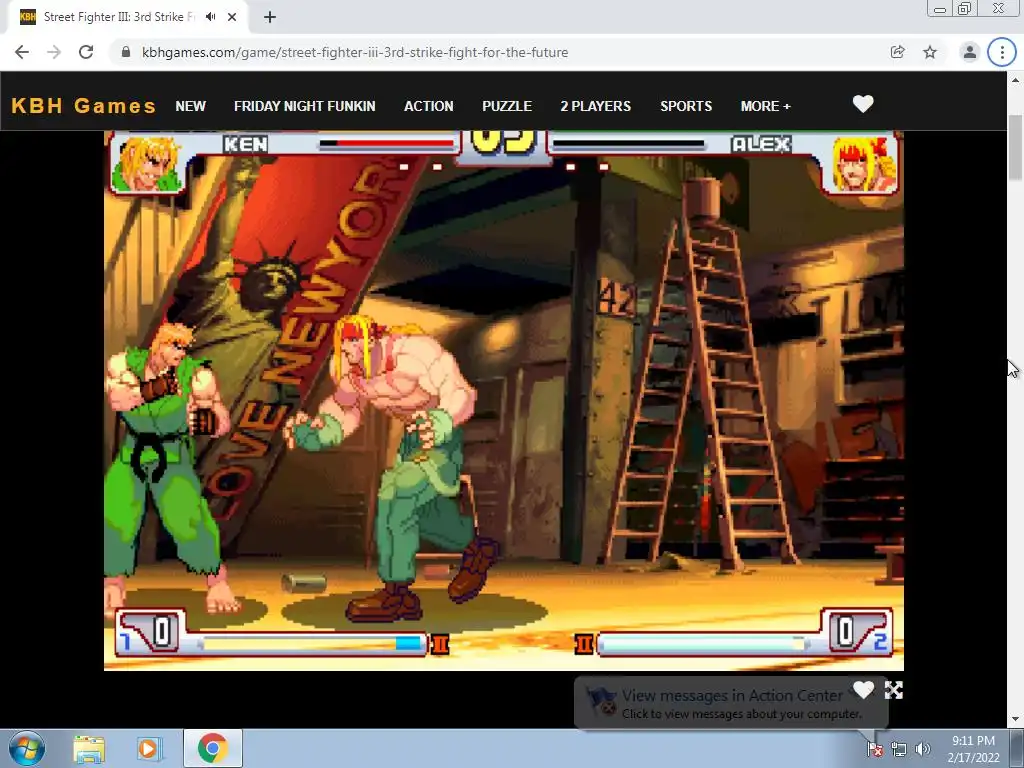Click Ken's red health bar
Screen dimensions: 1024x768
387,144
